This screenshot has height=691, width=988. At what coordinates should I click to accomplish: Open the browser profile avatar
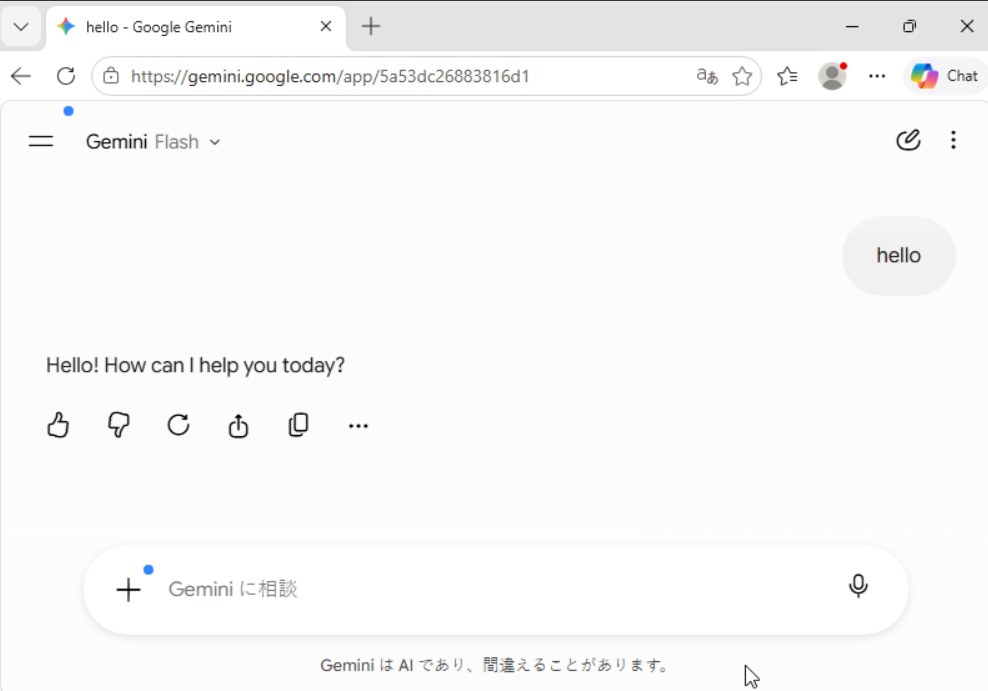point(832,76)
